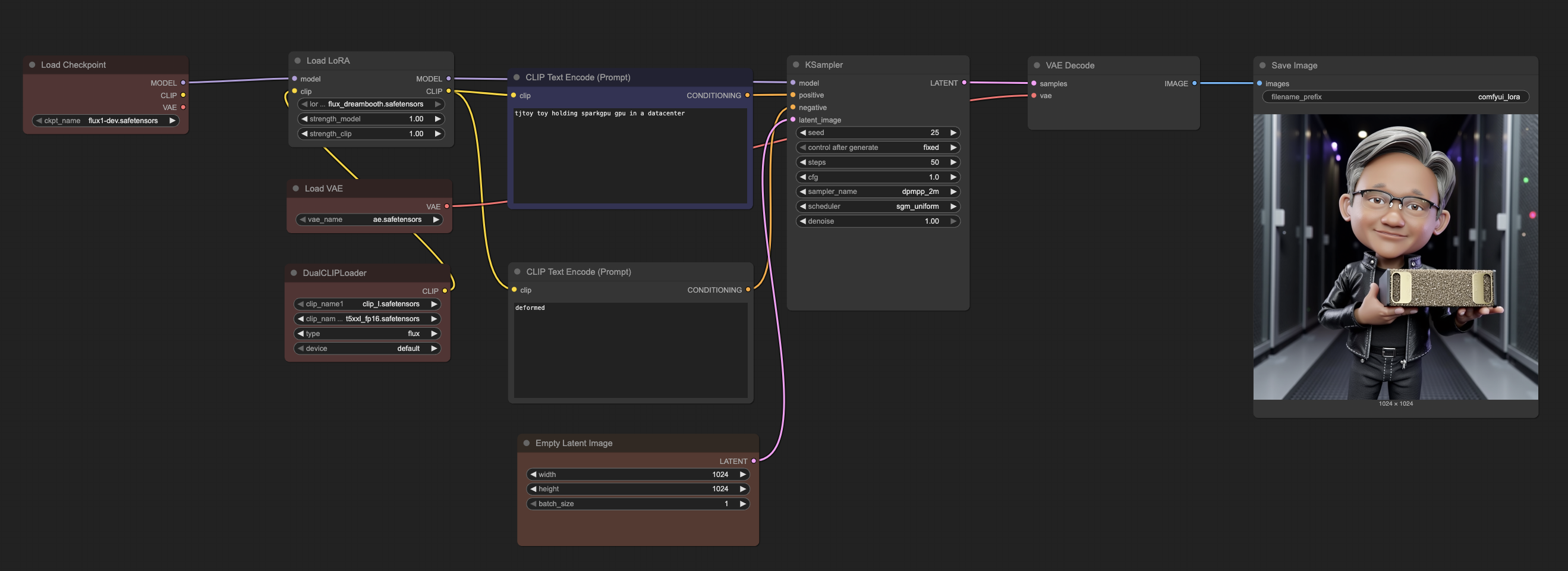Image resolution: width=1568 pixels, height=571 pixels.
Task: Click the VAE output port on Load VAE
Action: (x=448, y=206)
